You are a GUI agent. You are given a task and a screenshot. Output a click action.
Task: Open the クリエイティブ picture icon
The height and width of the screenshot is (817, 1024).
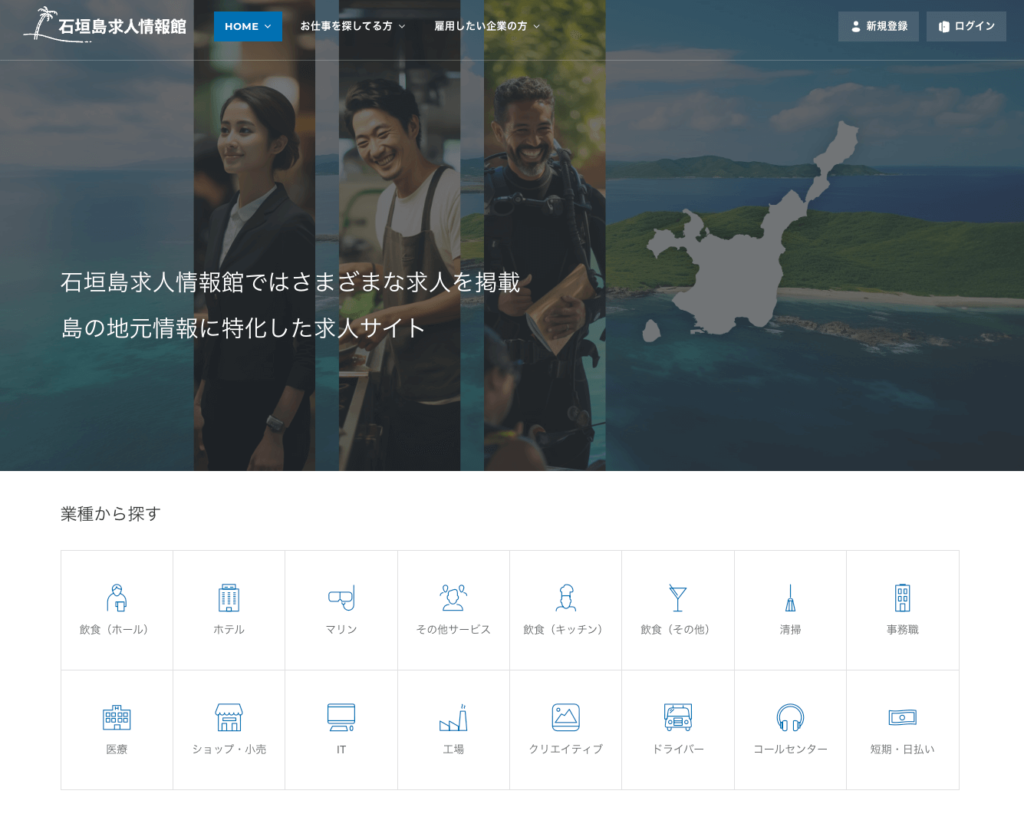tap(565, 717)
